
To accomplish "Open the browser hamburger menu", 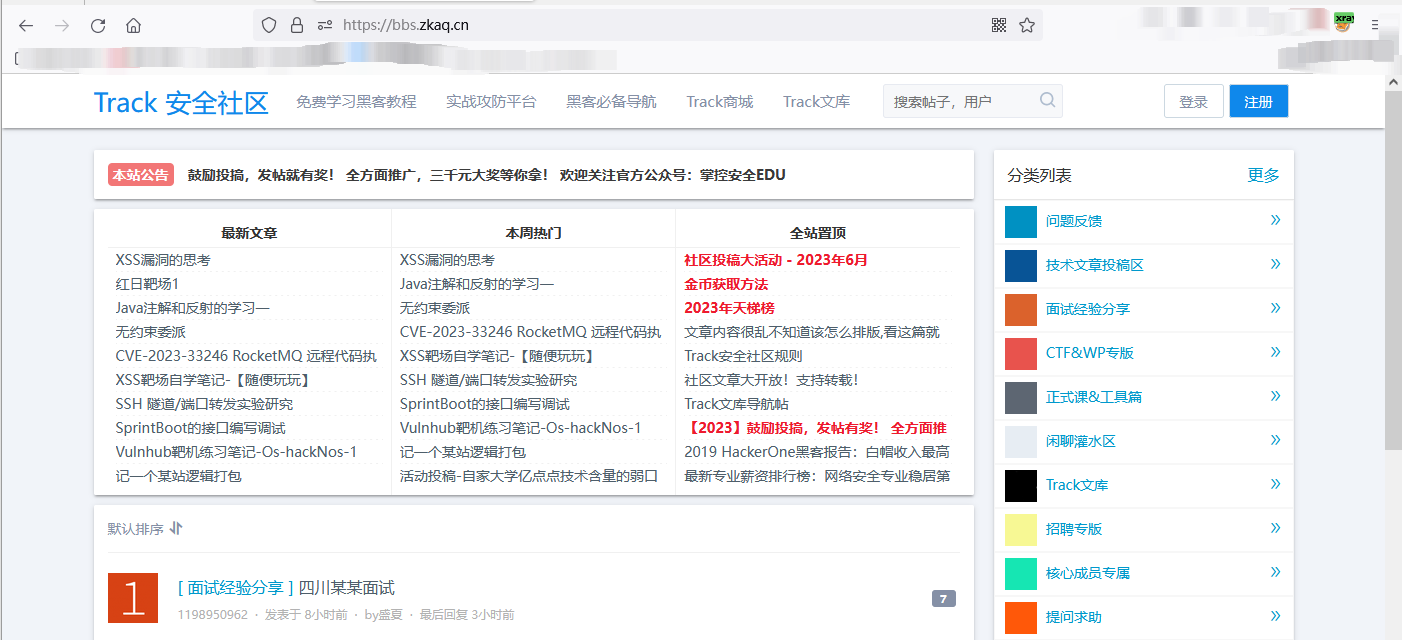I will [1376, 24].
